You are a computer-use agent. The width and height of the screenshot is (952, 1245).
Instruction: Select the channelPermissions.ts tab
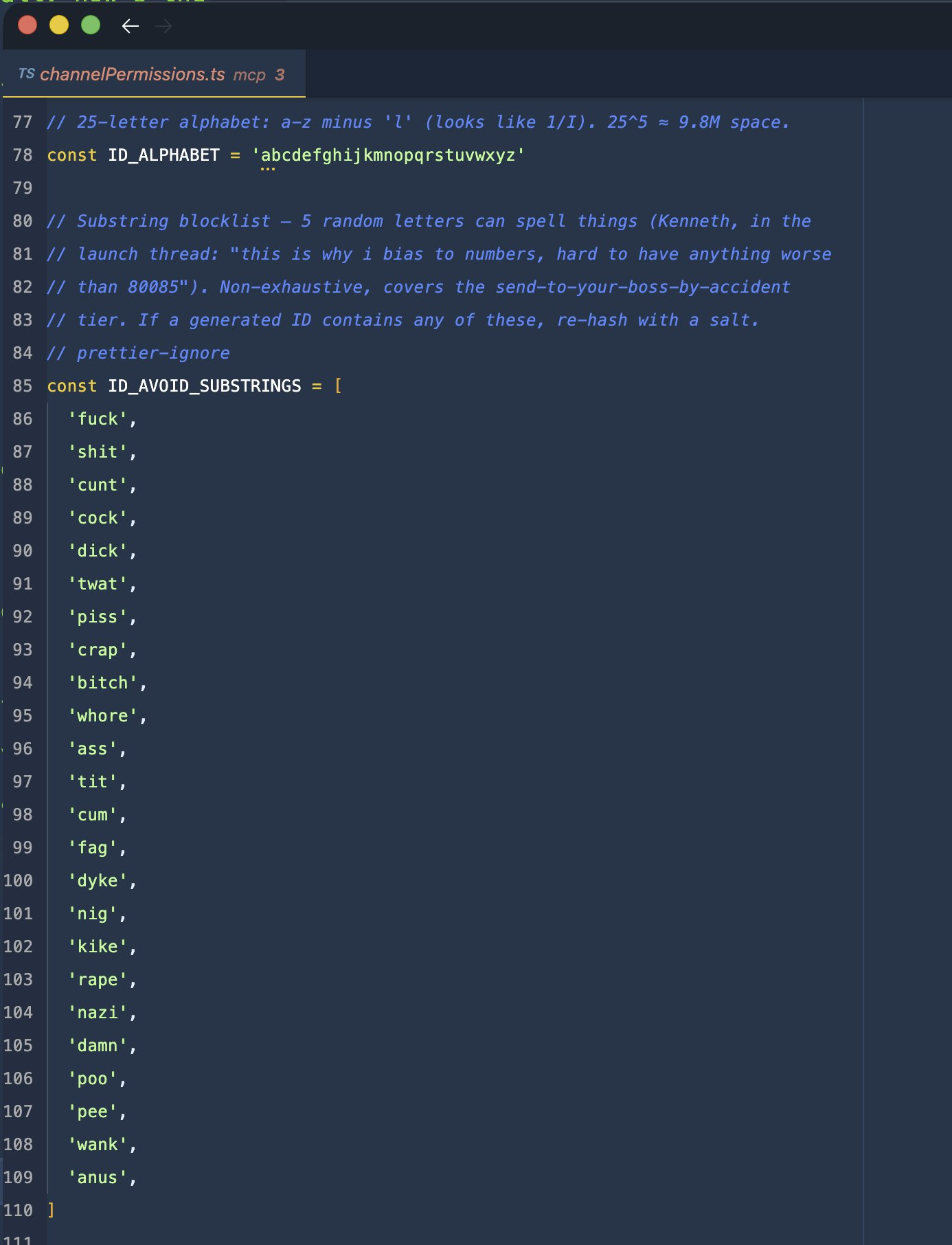[132, 74]
